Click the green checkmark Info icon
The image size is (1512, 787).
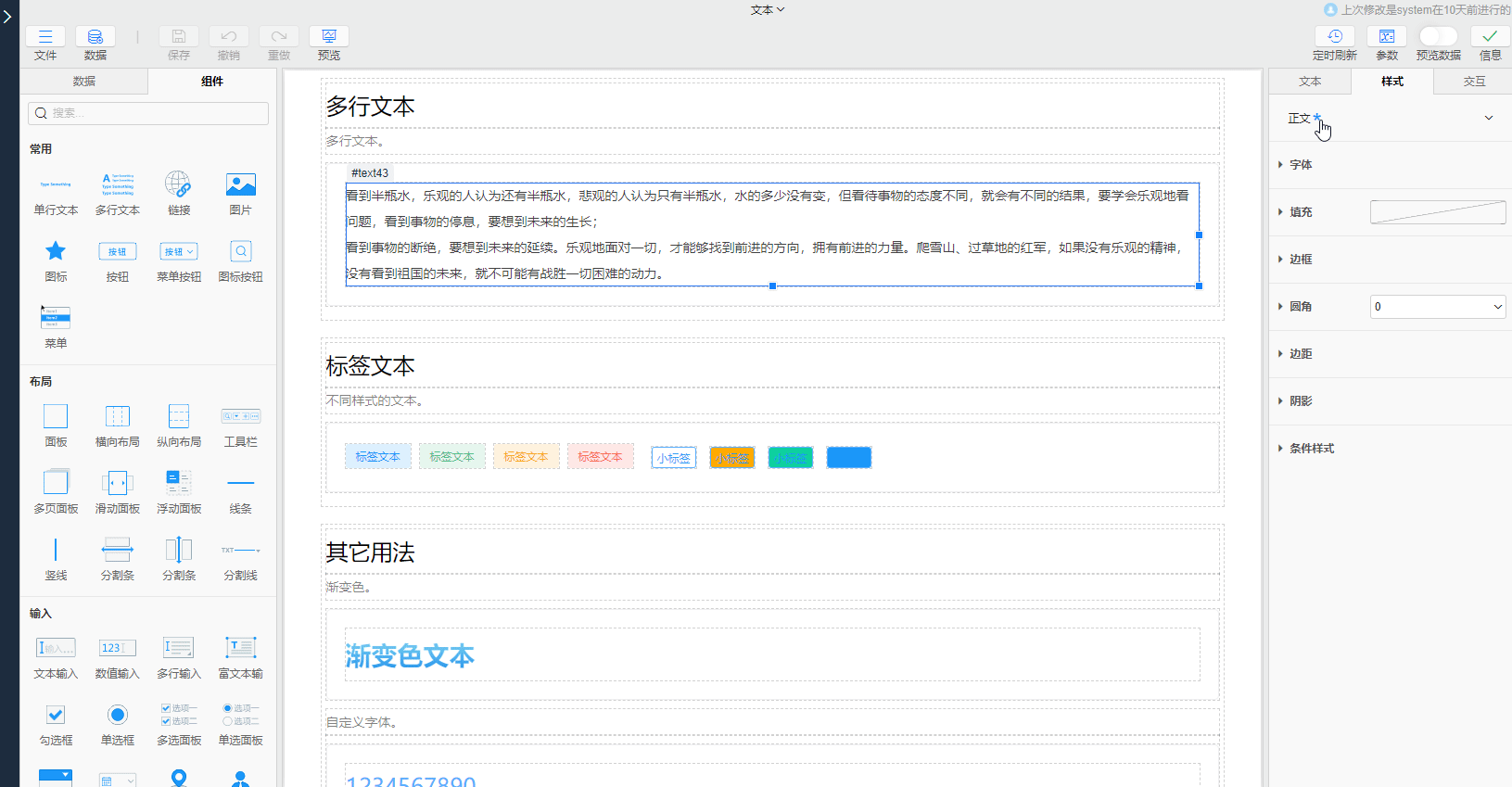coord(1490,37)
